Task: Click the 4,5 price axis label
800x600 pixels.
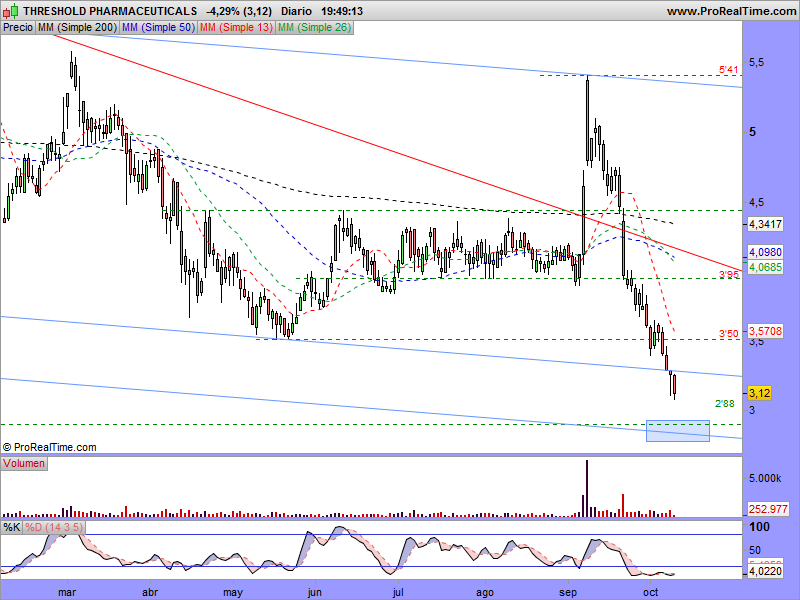Action: (756, 203)
